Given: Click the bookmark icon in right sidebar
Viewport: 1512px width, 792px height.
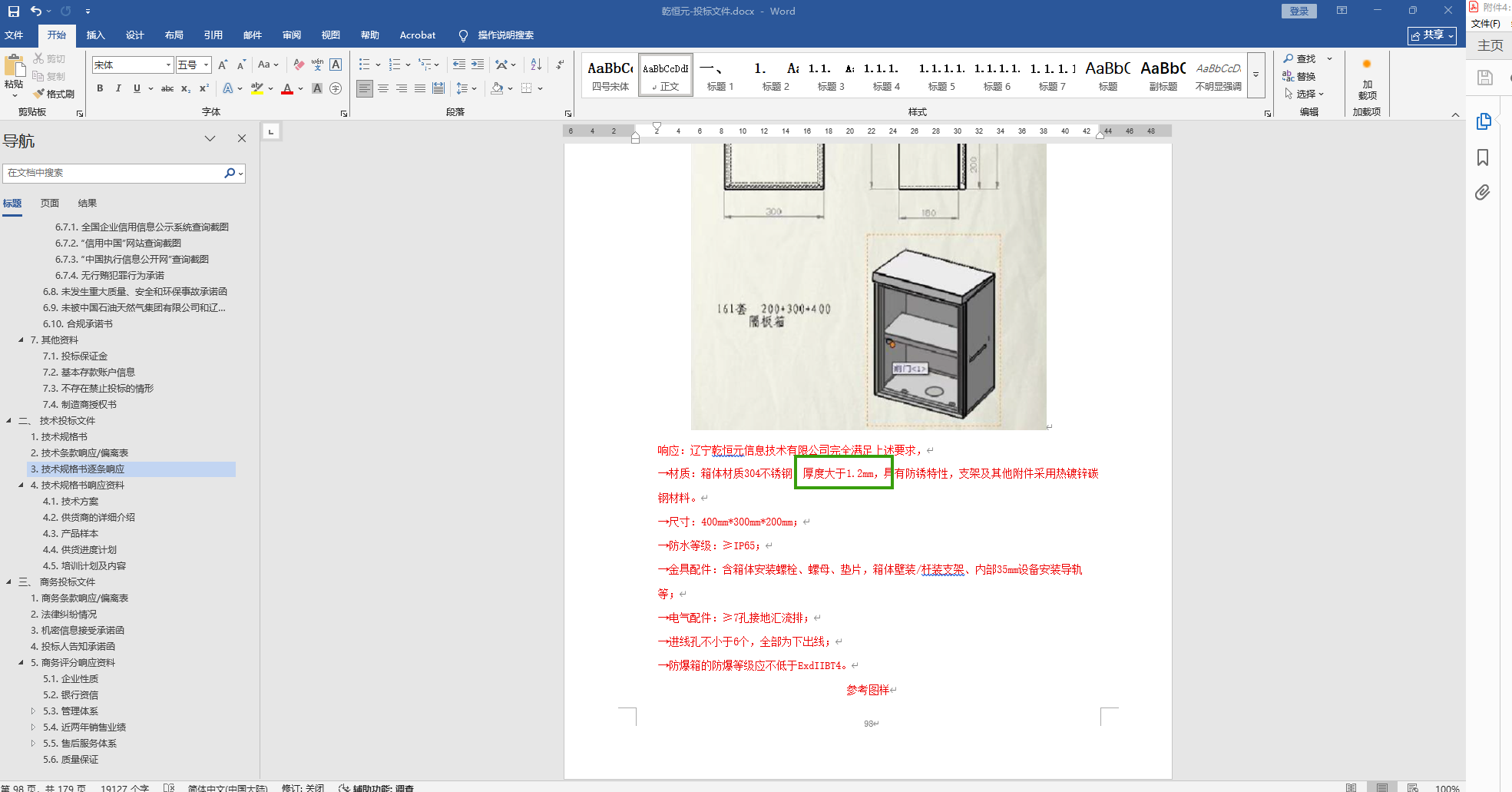Looking at the screenshot, I should (x=1483, y=157).
